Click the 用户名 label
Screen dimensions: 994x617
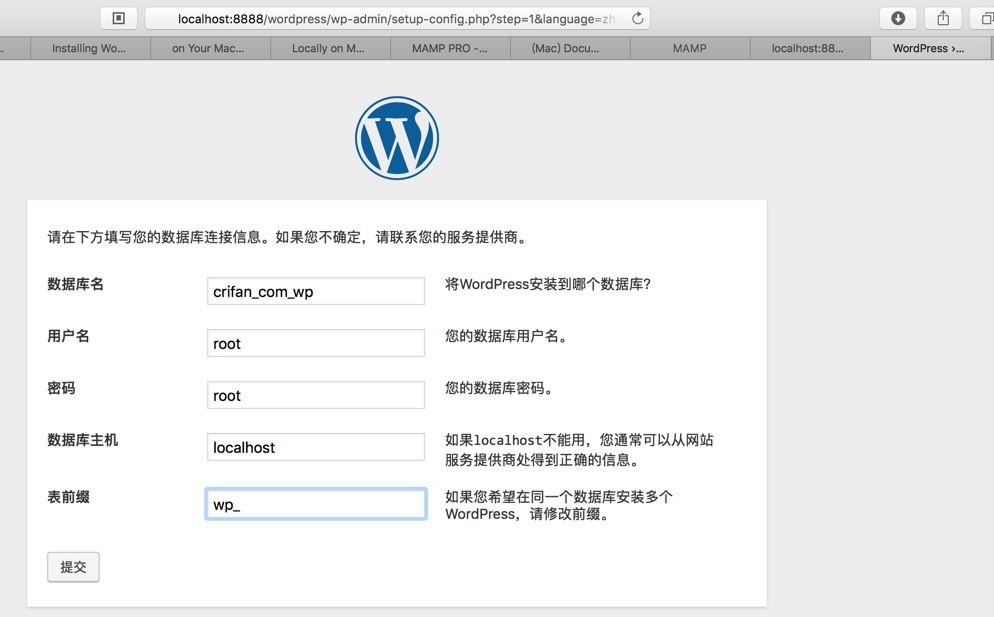point(68,336)
